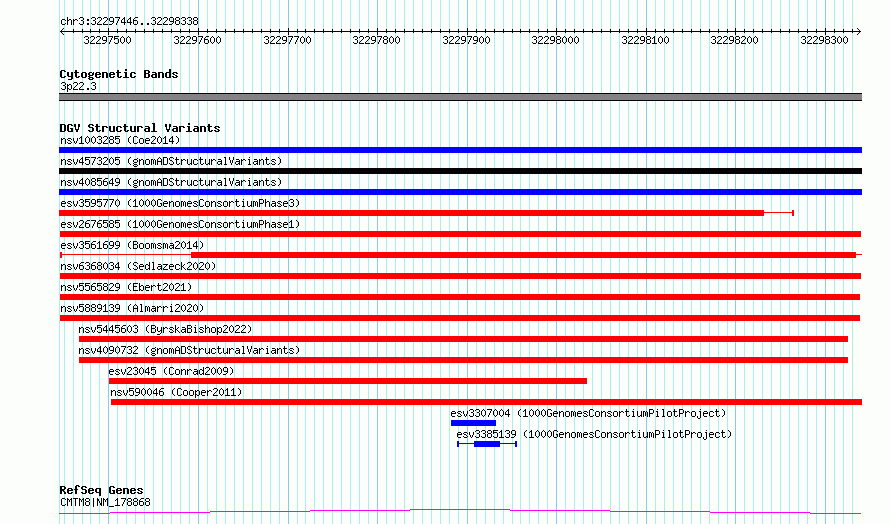This screenshot has height=524, width=890.
Task: Open the CMTM8|NM_178868 gene label
Action: click(x=105, y=502)
